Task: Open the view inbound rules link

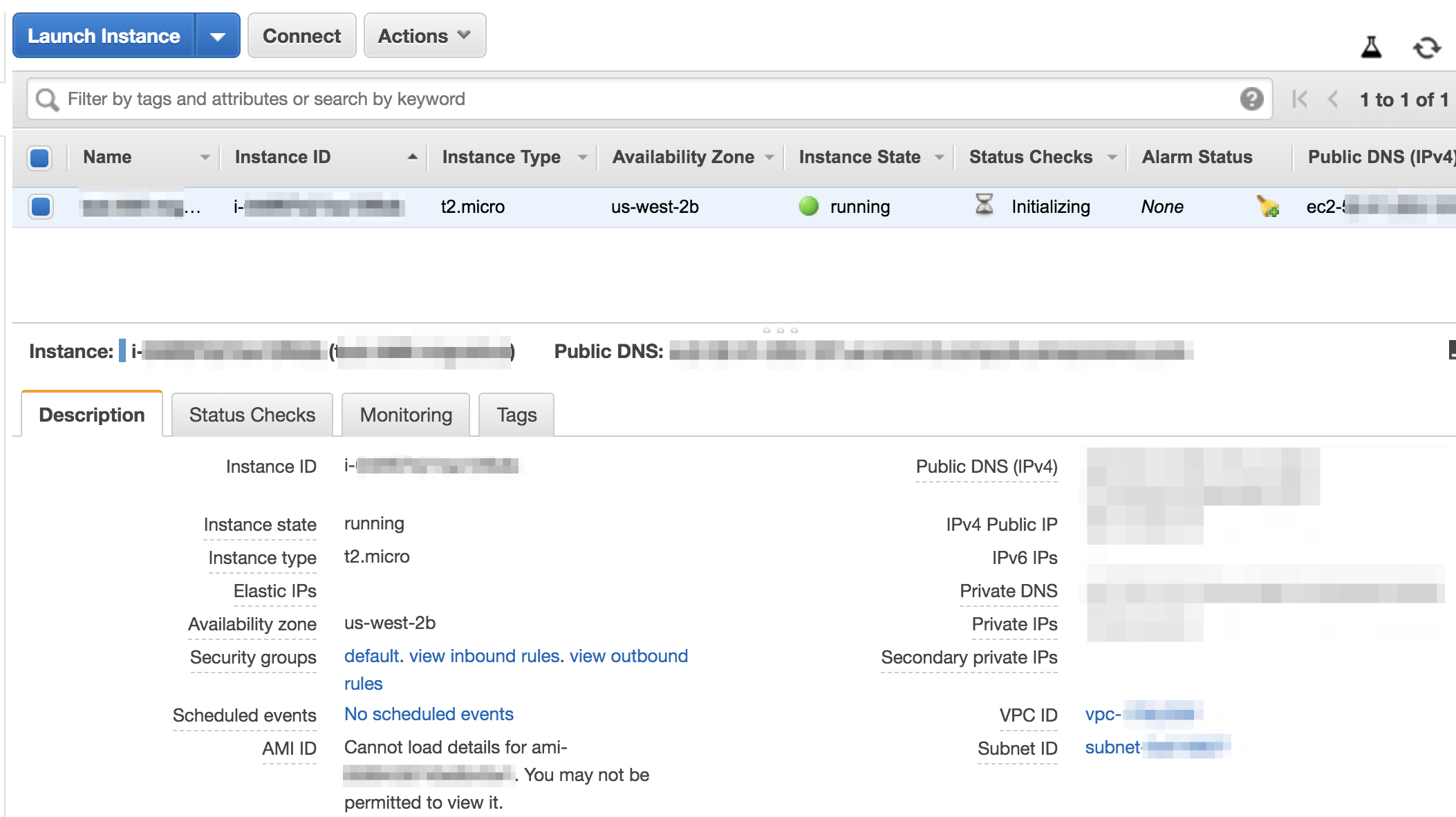Action: [x=484, y=656]
